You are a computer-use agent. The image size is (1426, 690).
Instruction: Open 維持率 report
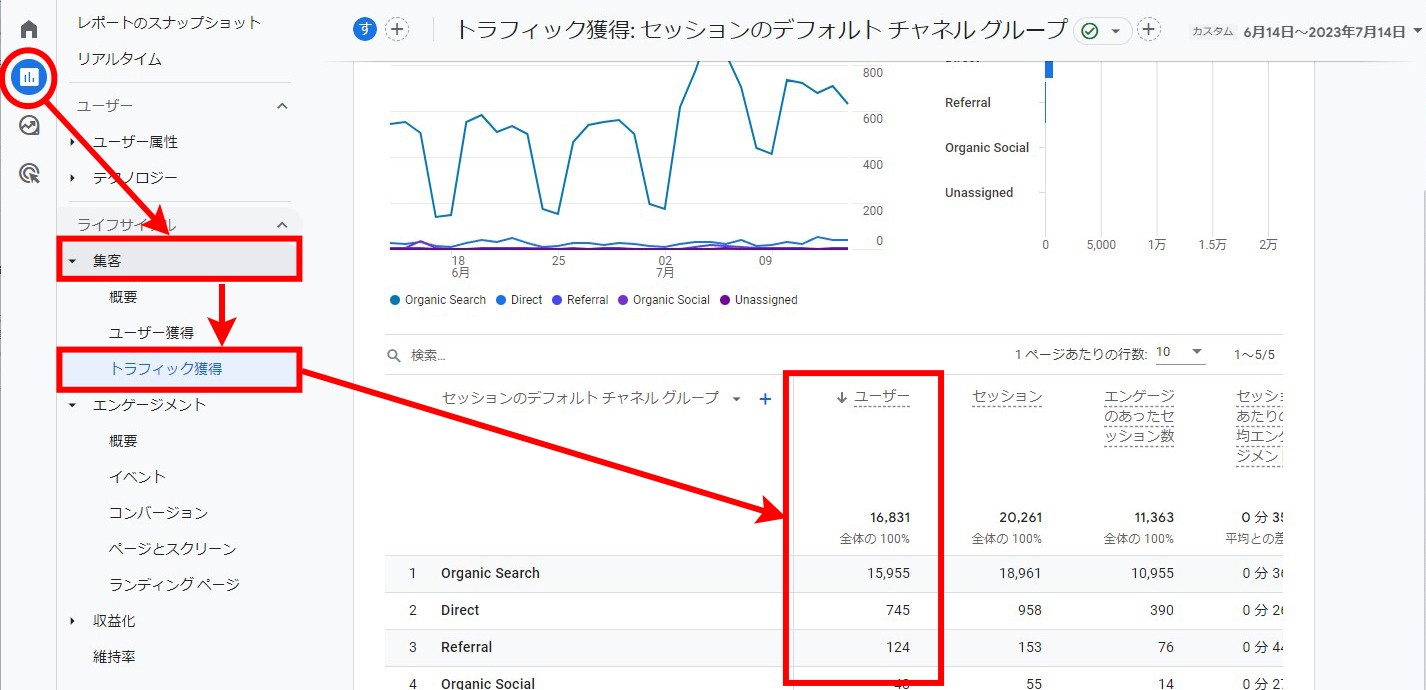[114, 657]
